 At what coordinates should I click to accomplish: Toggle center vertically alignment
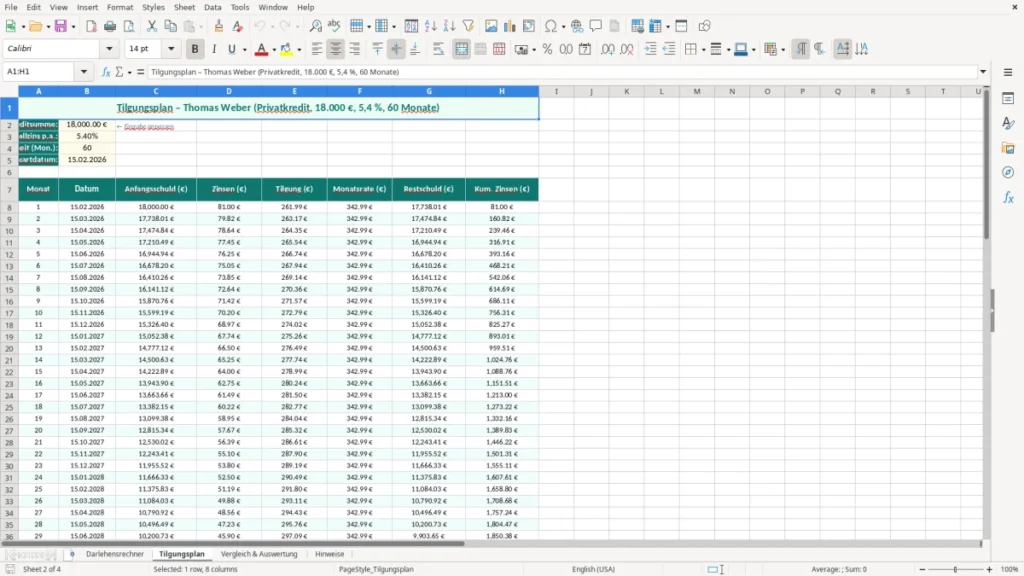pyautogui.click(x=396, y=49)
